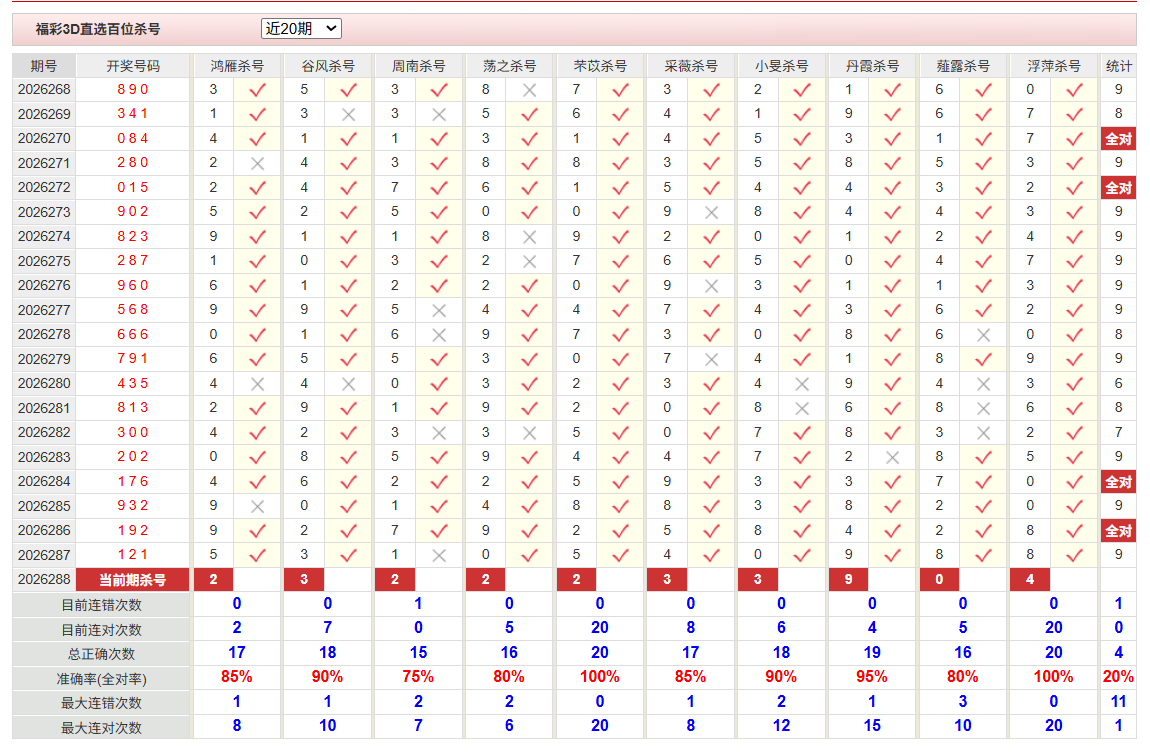Click the 全对 badge in row 2026284
This screenshot has width=1150, height=754.
[1118, 482]
